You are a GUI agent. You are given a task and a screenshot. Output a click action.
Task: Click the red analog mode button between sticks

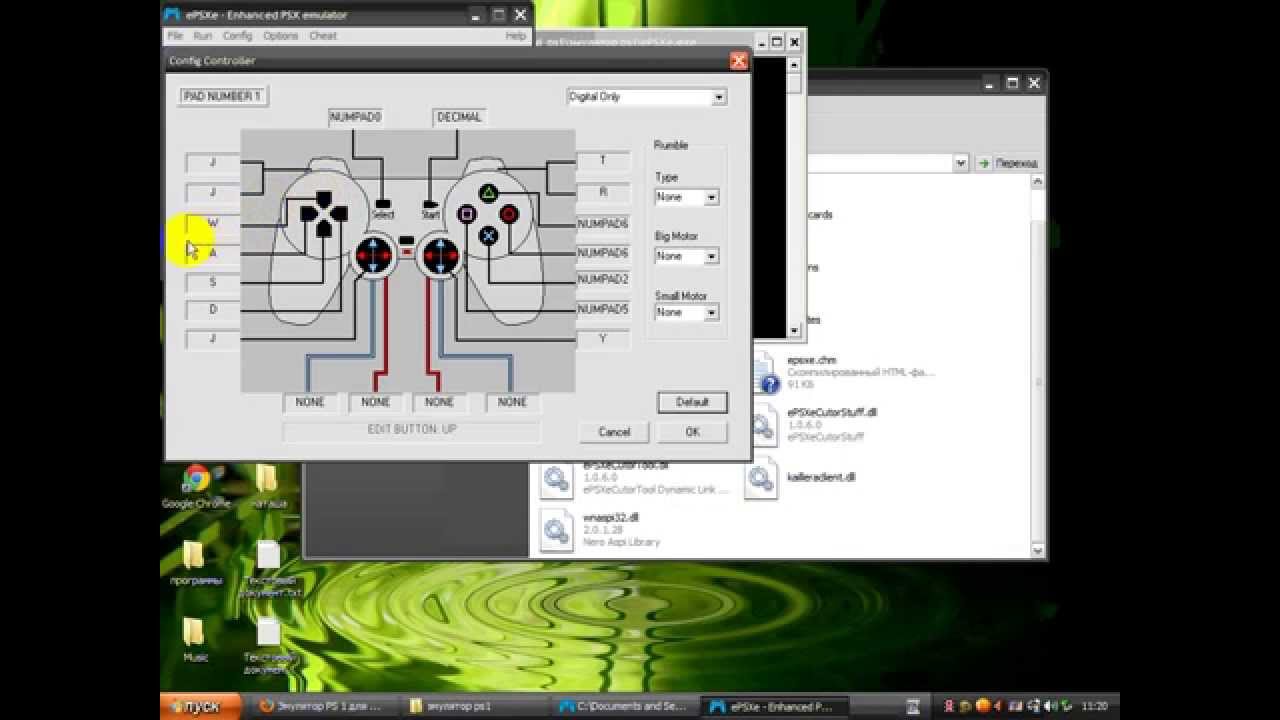click(x=406, y=252)
